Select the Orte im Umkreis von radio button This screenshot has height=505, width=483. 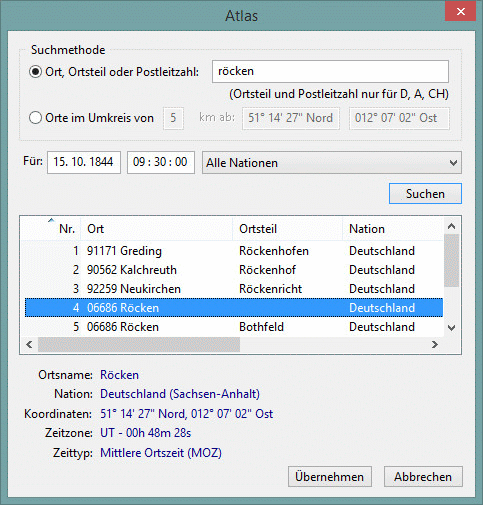(35, 118)
